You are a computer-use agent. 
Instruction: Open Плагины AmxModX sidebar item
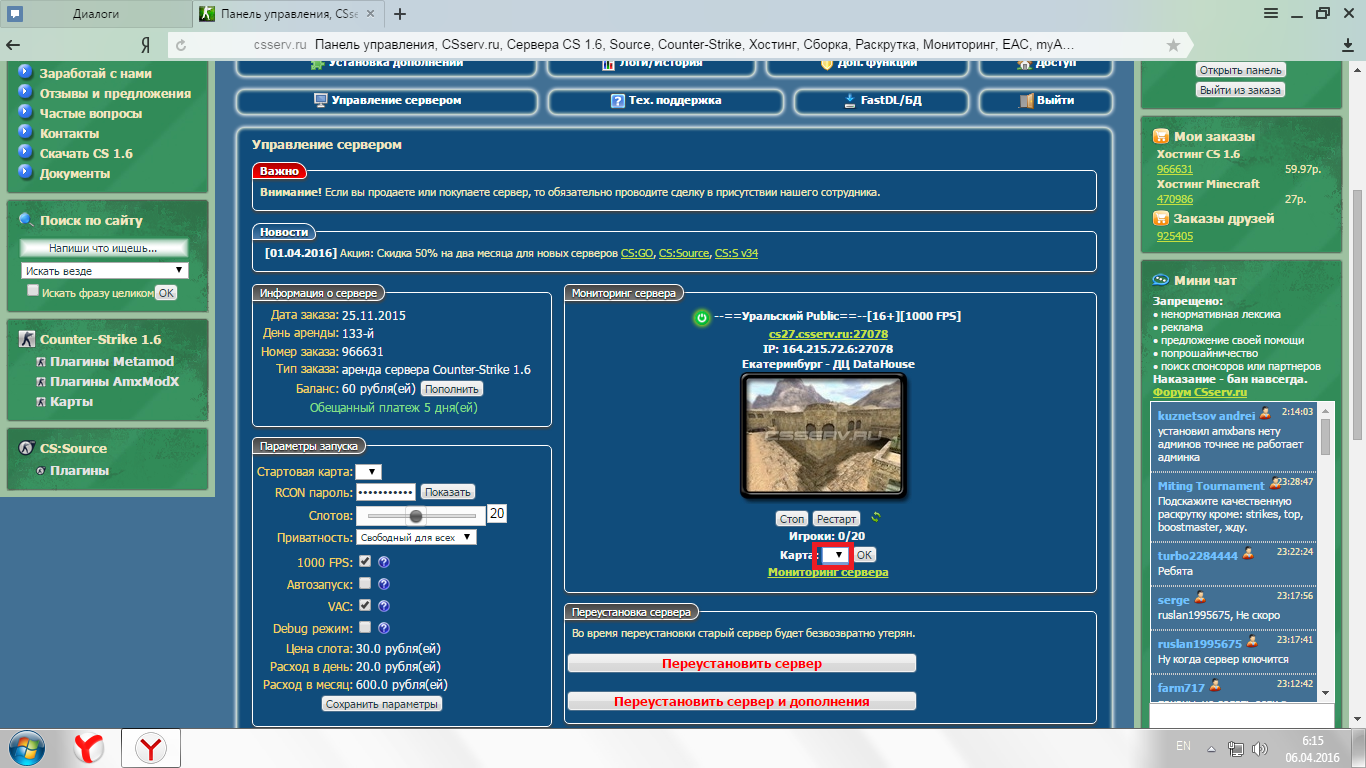(x=114, y=381)
